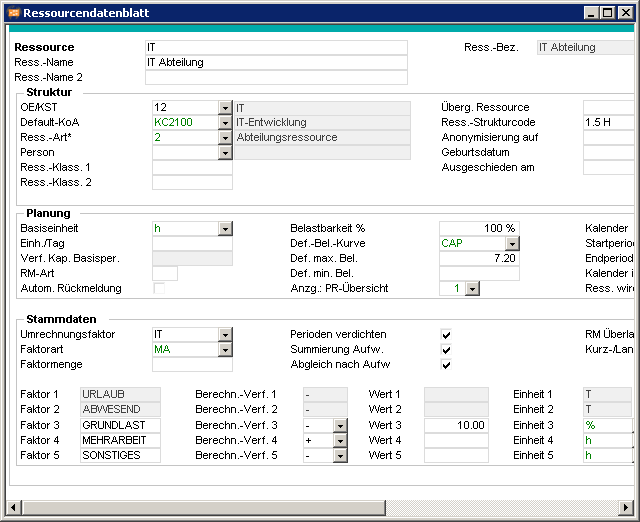Click the empty Ress.-Name 2 field
The height and width of the screenshot is (522, 640).
pyautogui.click(x=276, y=78)
